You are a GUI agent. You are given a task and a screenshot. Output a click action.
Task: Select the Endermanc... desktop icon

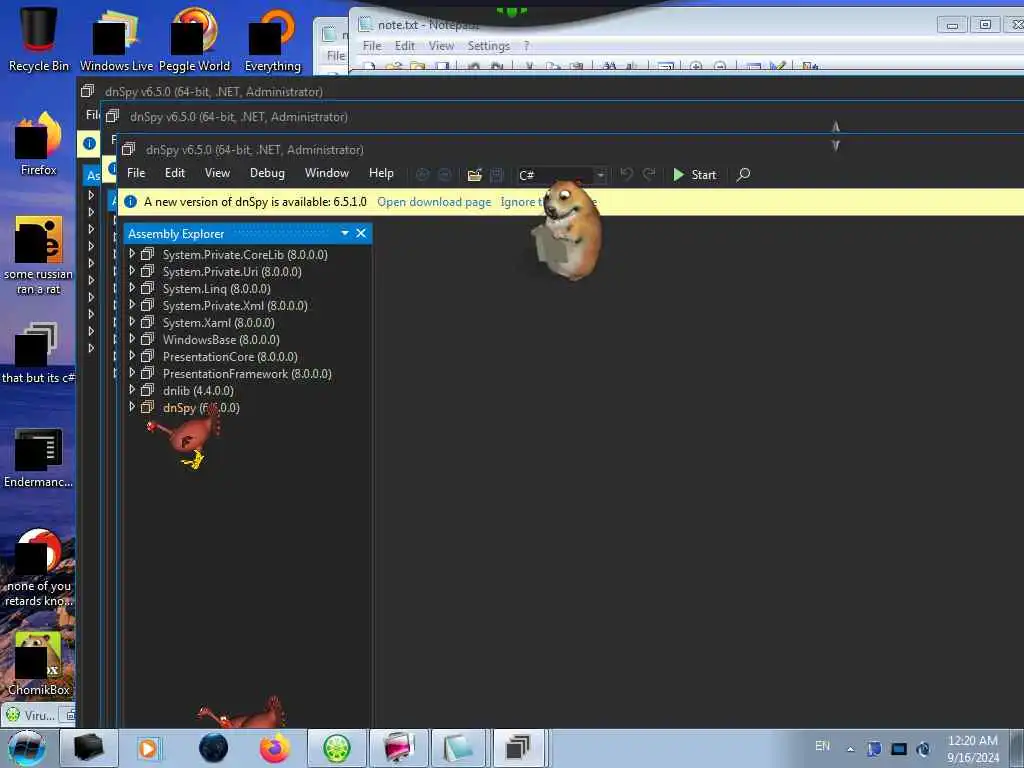click(x=39, y=457)
